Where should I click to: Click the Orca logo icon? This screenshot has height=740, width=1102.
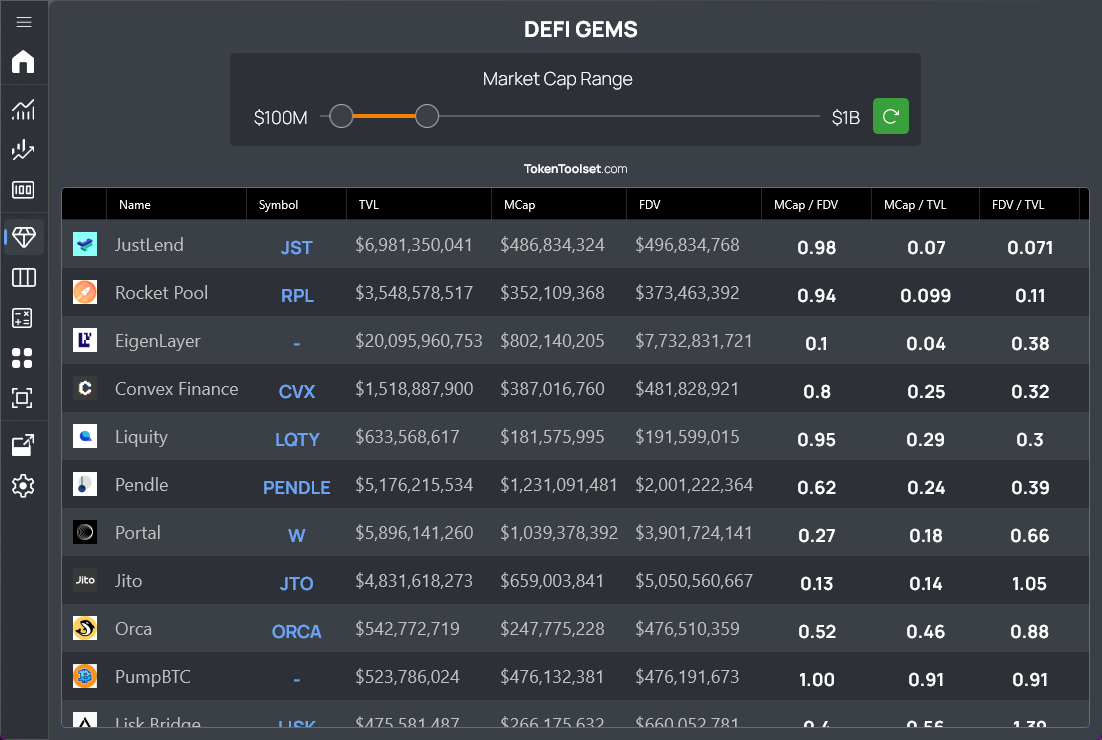tap(85, 628)
